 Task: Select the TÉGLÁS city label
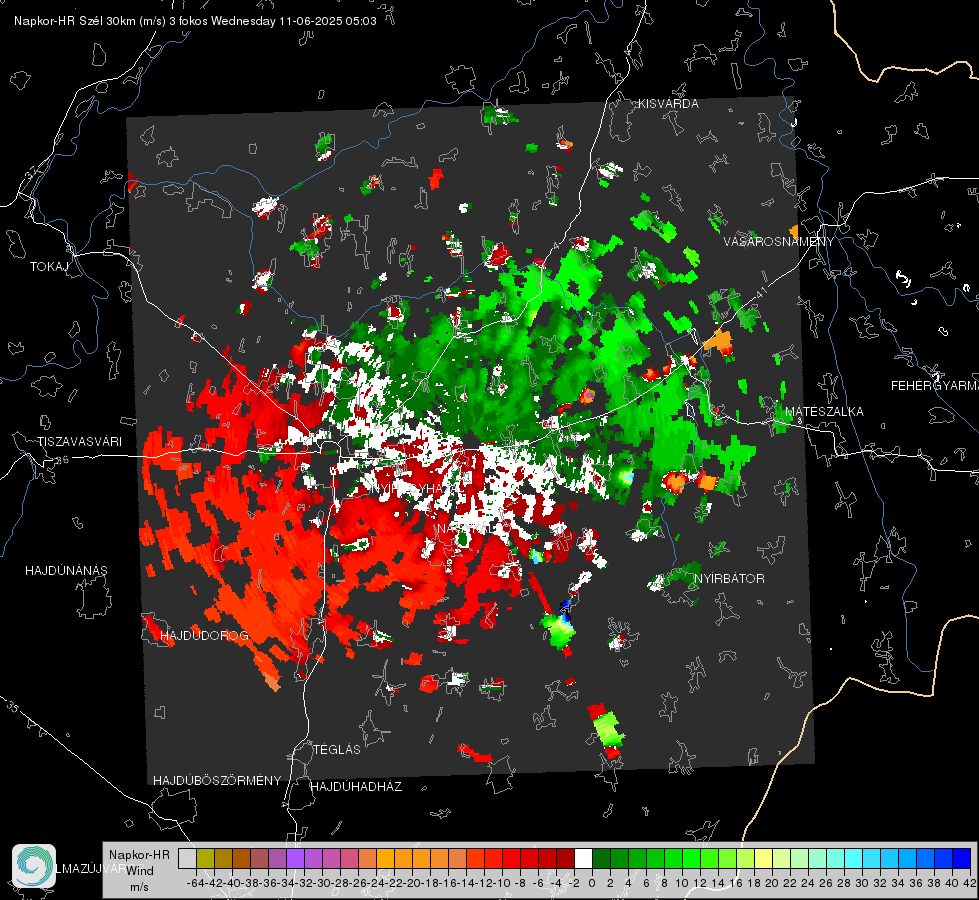(x=337, y=749)
